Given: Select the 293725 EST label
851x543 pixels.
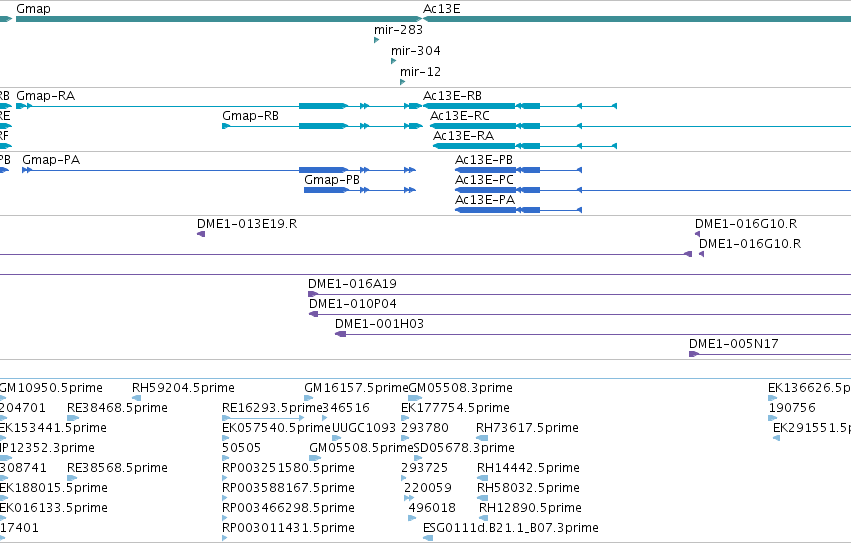Looking at the screenshot, I should click(x=424, y=468).
